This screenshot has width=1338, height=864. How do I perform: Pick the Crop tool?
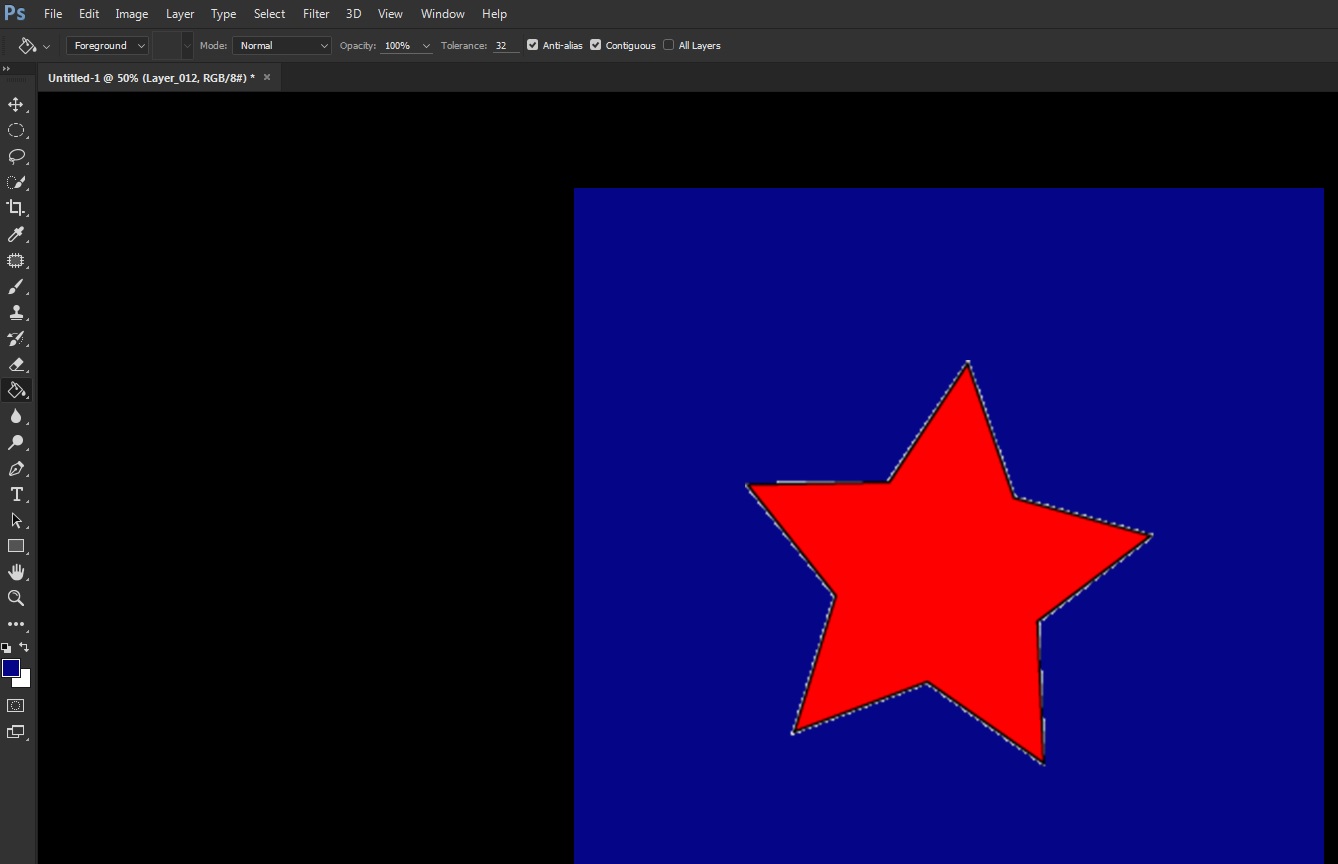[16, 208]
